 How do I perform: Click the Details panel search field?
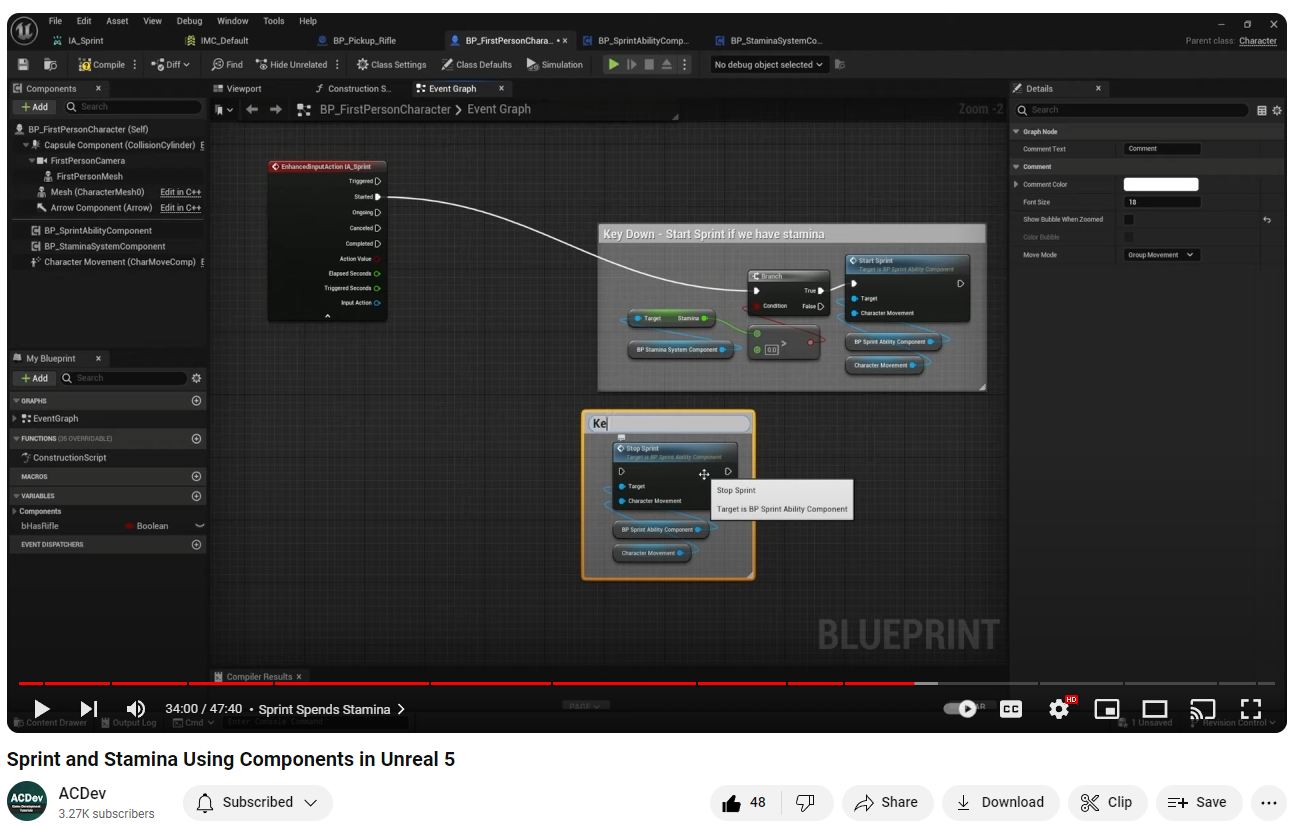pos(1132,110)
